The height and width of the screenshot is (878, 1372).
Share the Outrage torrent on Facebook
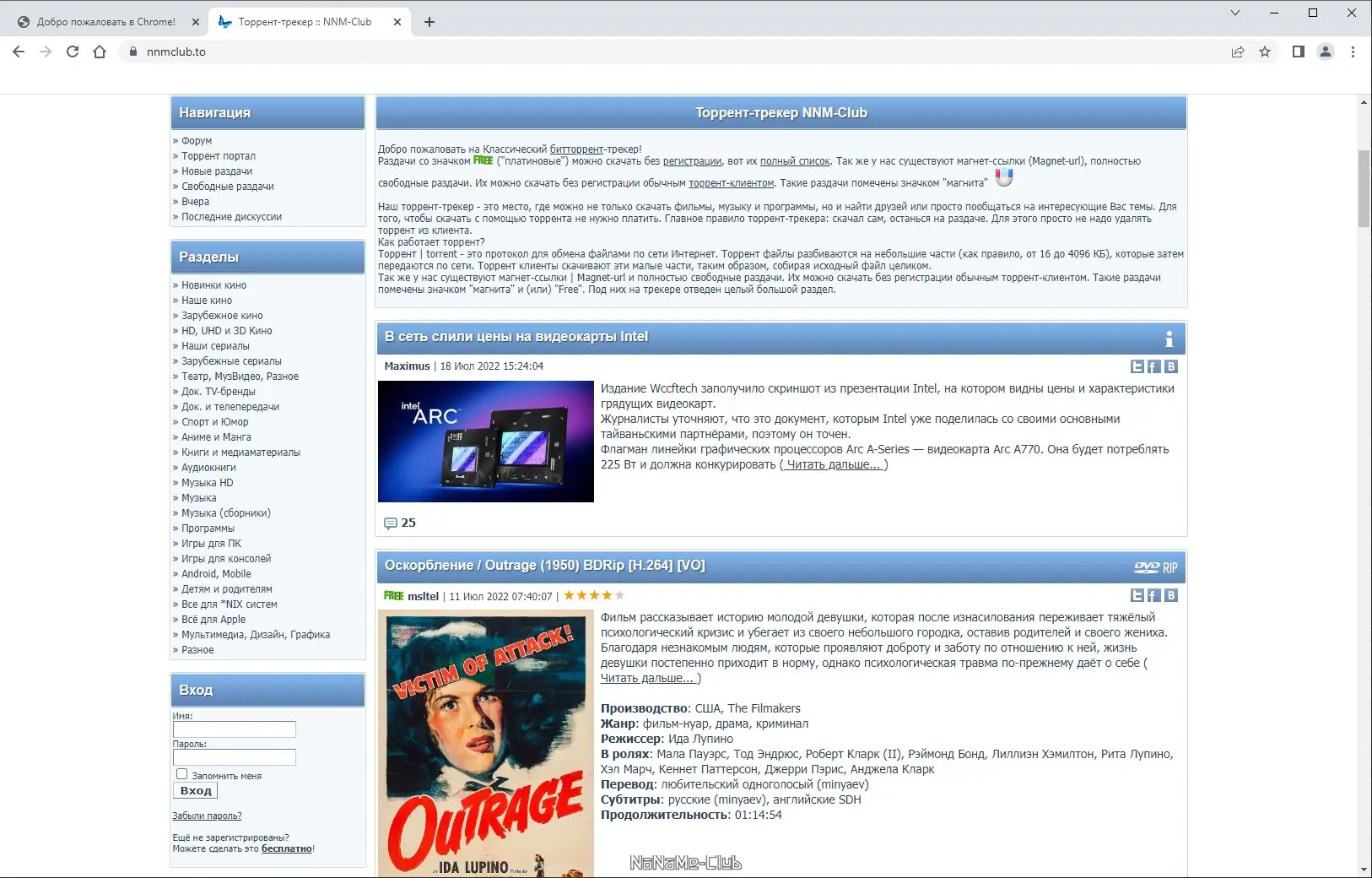(x=1153, y=595)
